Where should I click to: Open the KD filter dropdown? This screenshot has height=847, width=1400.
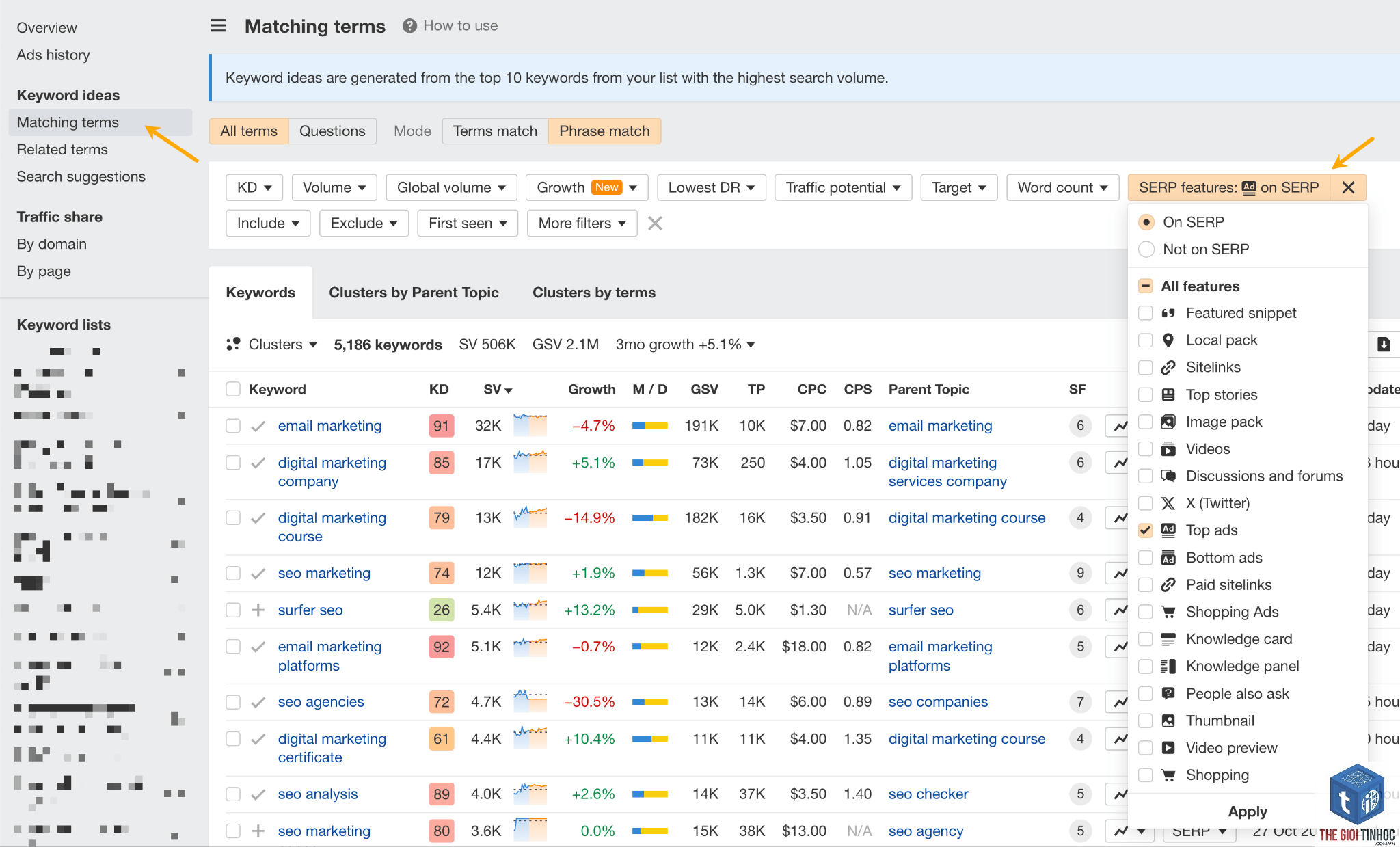(254, 187)
